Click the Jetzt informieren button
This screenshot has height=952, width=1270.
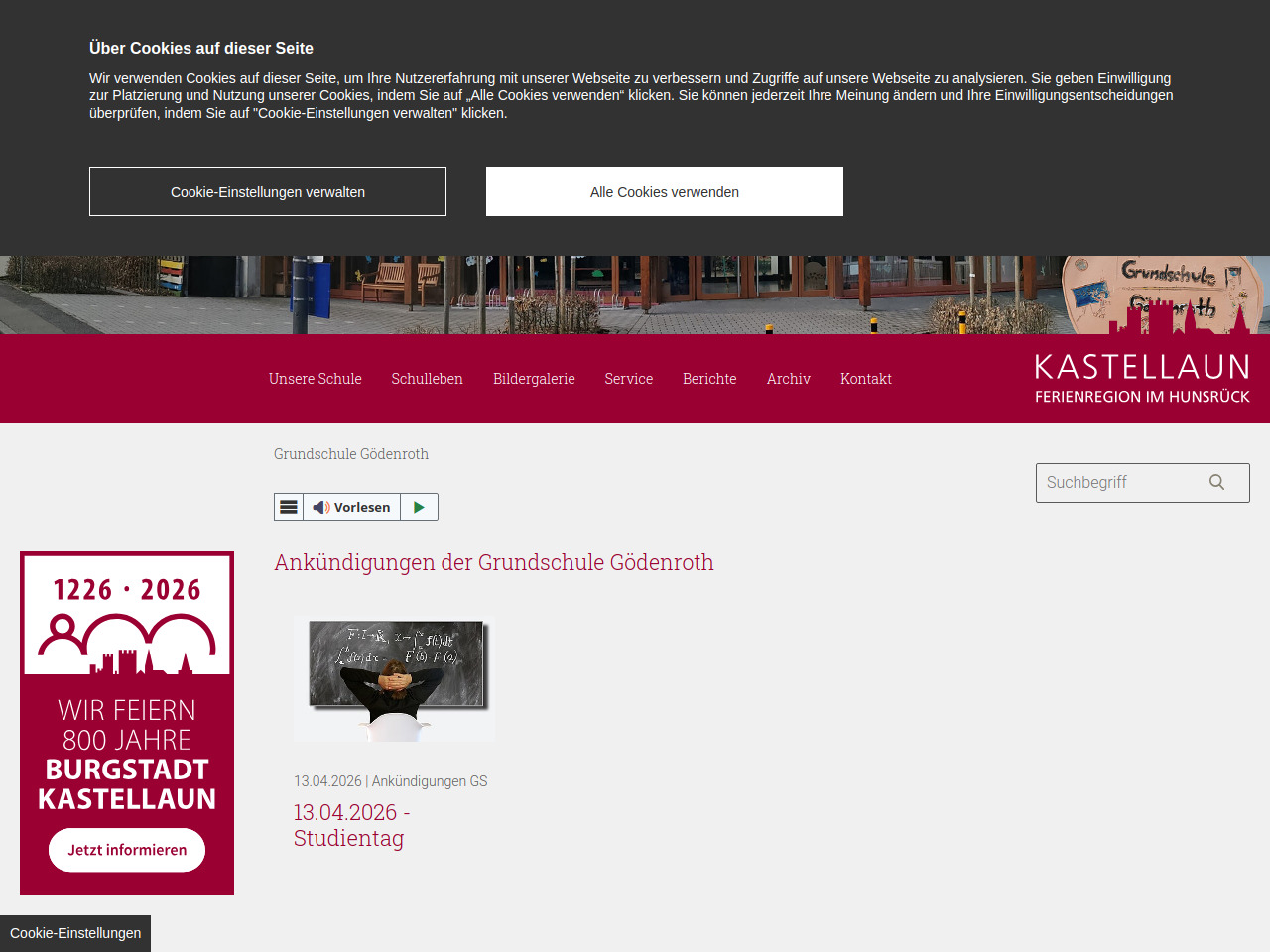pyautogui.click(x=127, y=850)
